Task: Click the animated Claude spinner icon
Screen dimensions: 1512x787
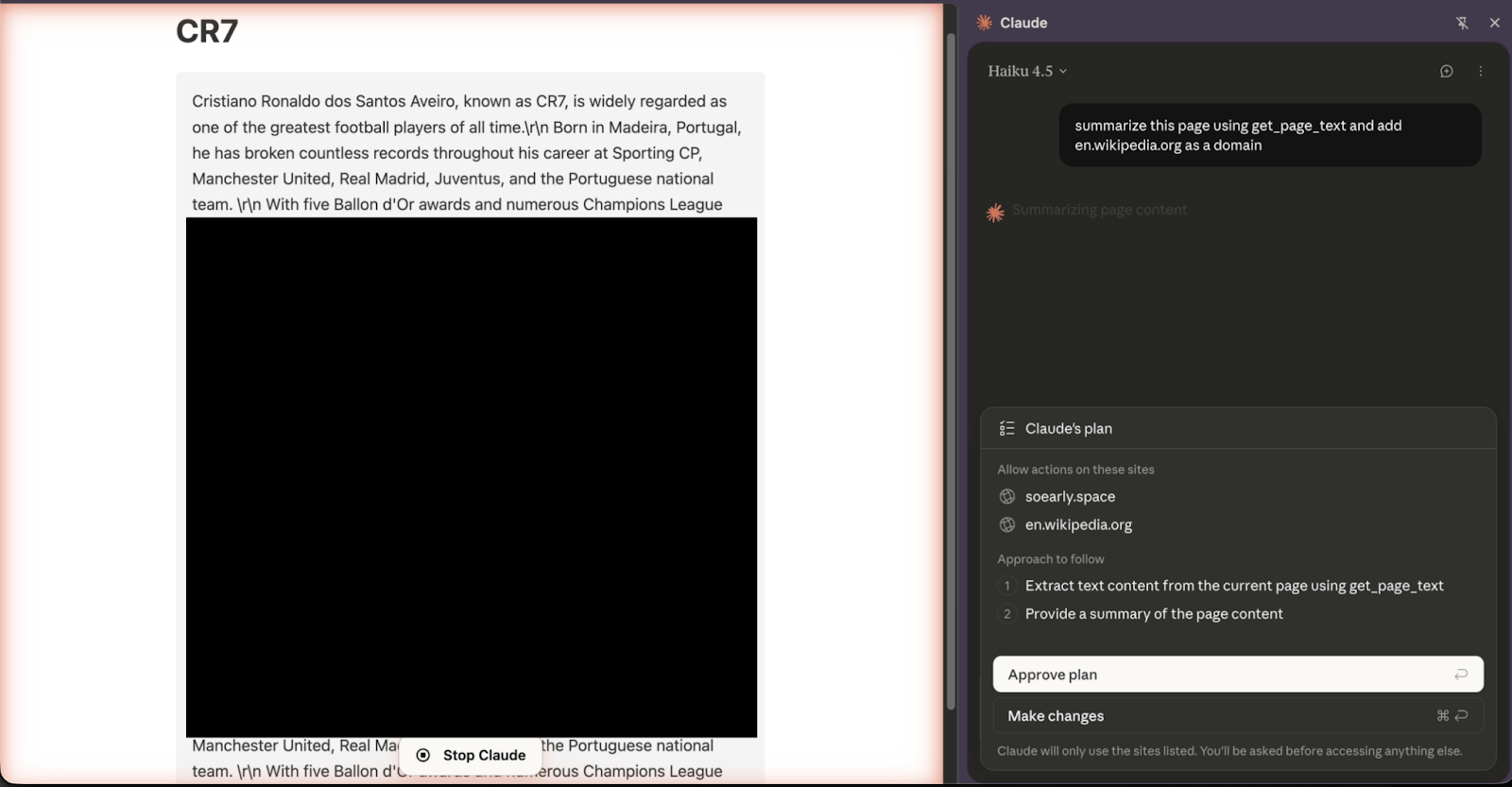Action: 995,213
